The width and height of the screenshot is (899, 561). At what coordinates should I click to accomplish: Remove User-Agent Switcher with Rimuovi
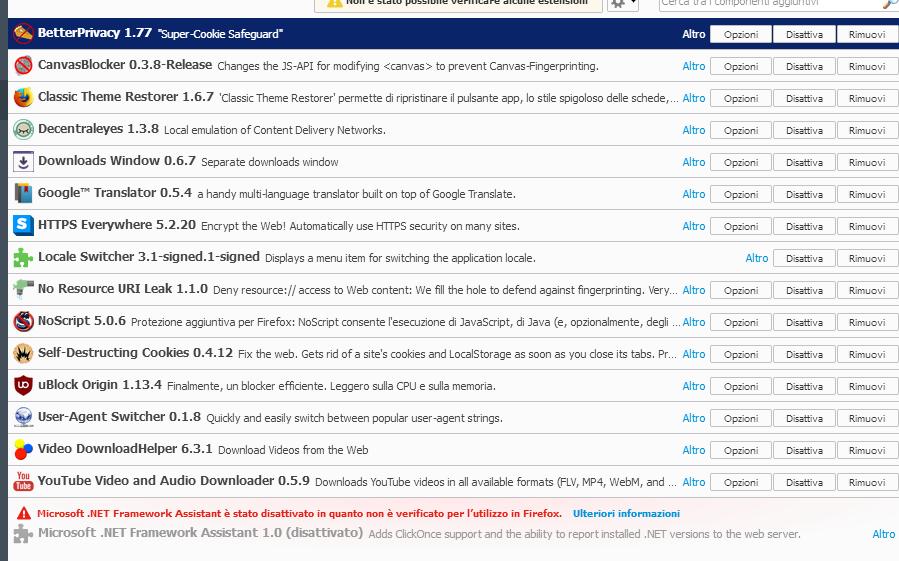[x=867, y=419]
